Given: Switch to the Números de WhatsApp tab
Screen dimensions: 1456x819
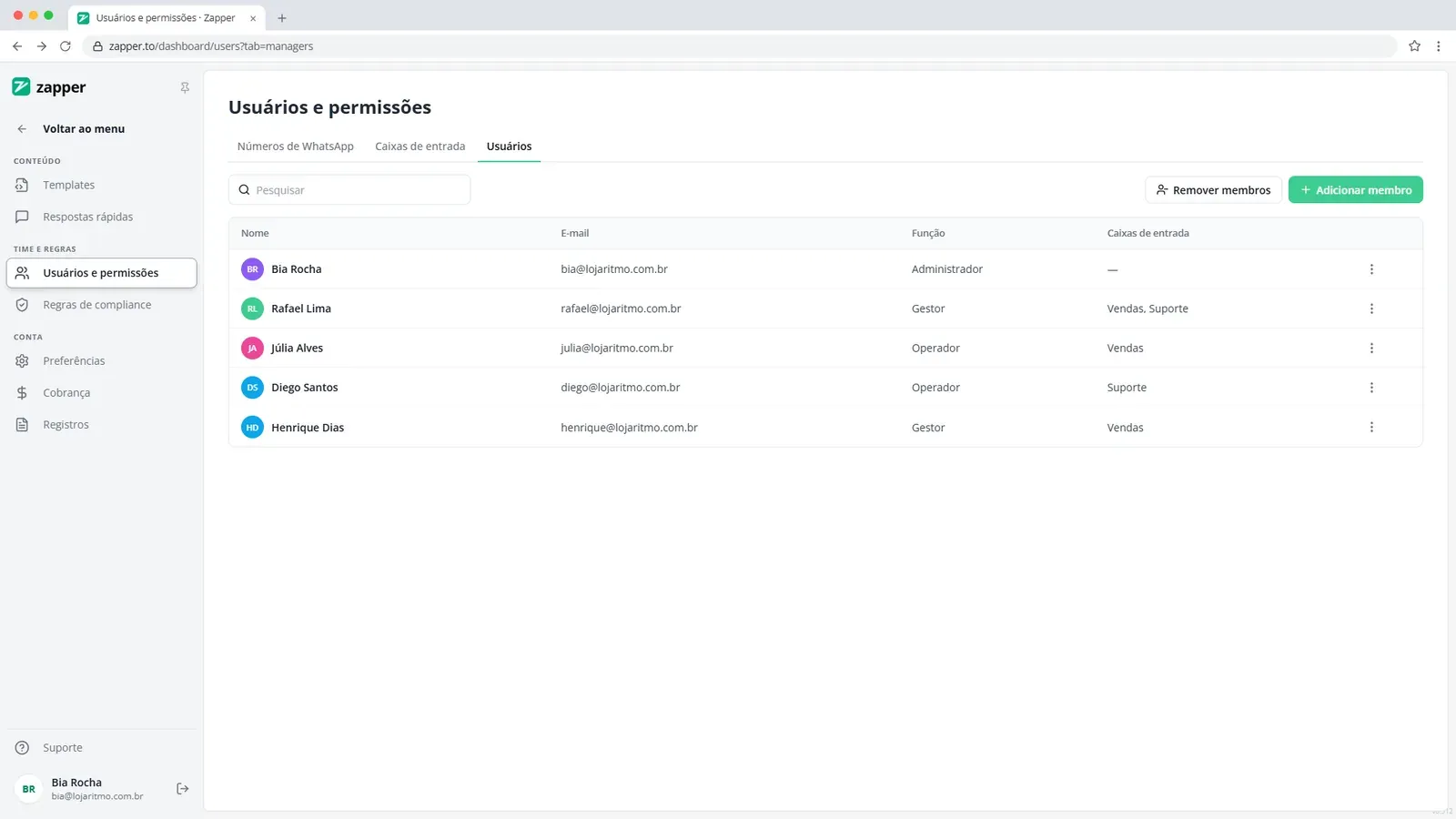Looking at the screenshot, I should point(295,147).
